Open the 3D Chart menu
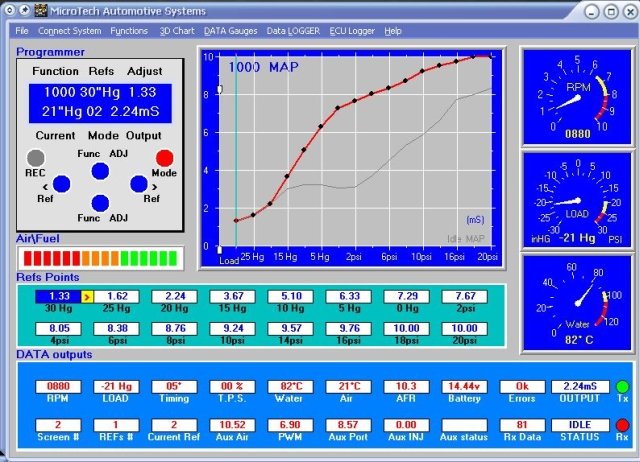 (177, 31)
